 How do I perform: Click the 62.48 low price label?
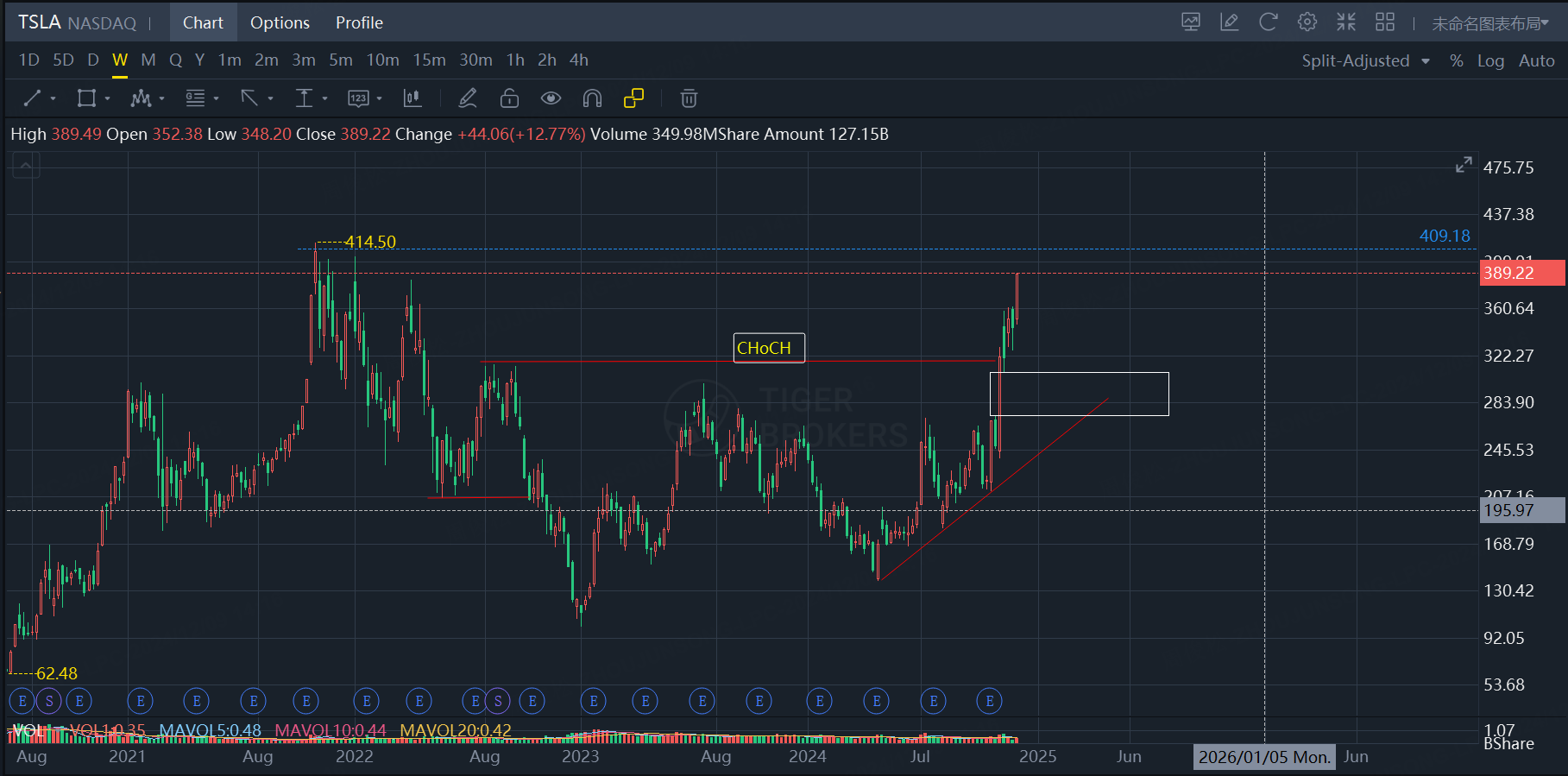(x=57, y=673)
